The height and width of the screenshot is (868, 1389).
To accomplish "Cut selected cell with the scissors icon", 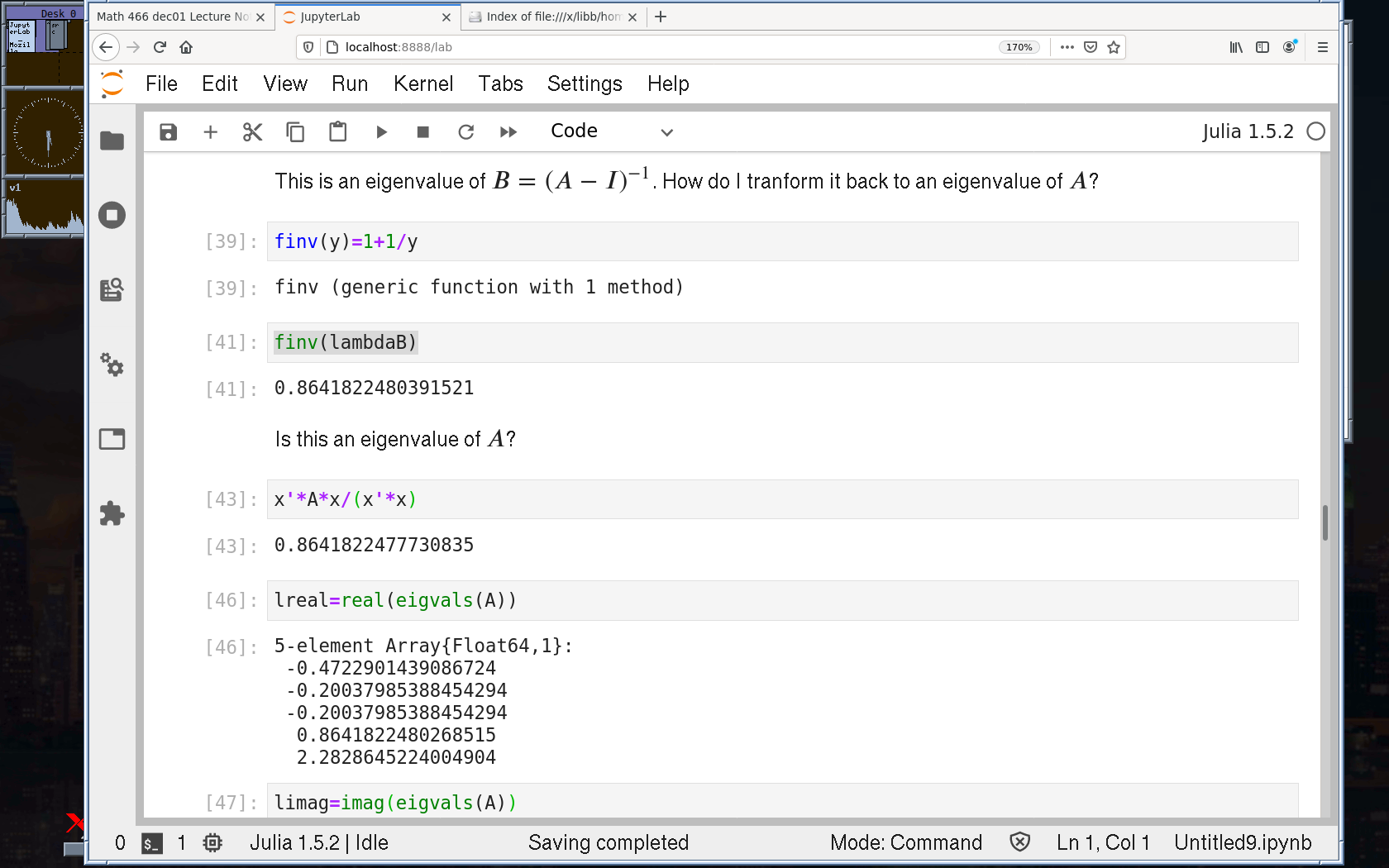I will pyautogui.click(x=252, y=132).
